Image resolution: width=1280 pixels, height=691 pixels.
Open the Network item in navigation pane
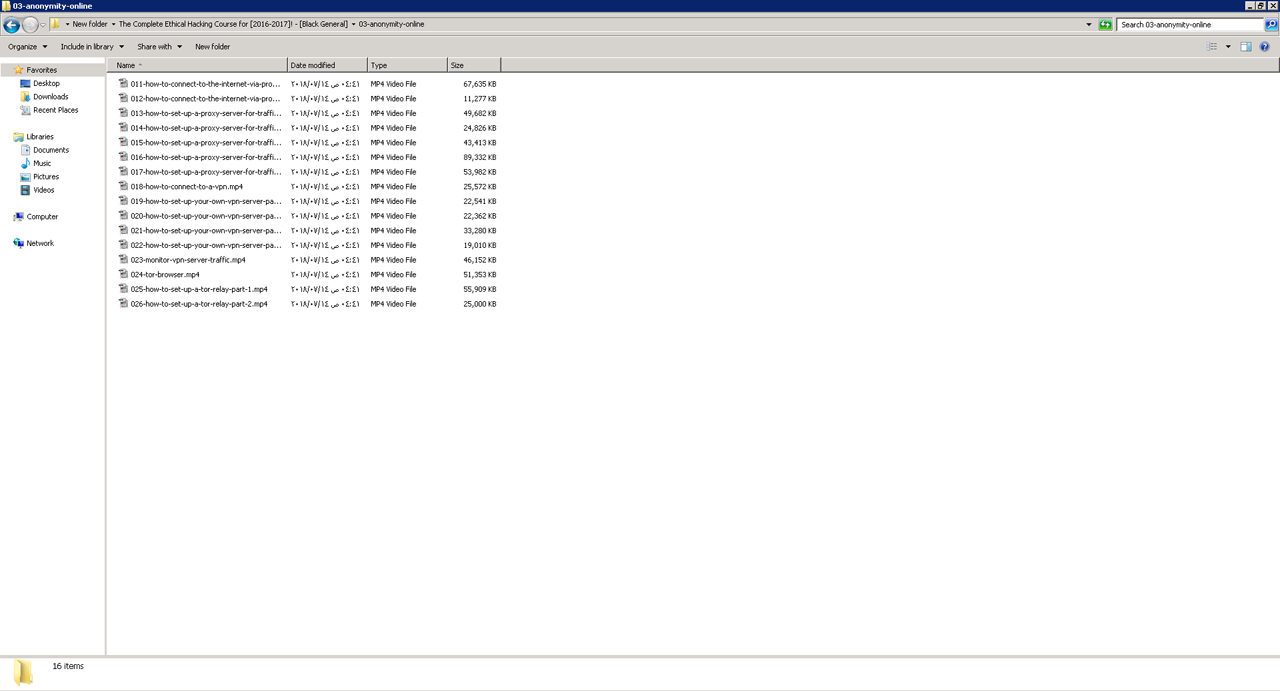point(40,244)
